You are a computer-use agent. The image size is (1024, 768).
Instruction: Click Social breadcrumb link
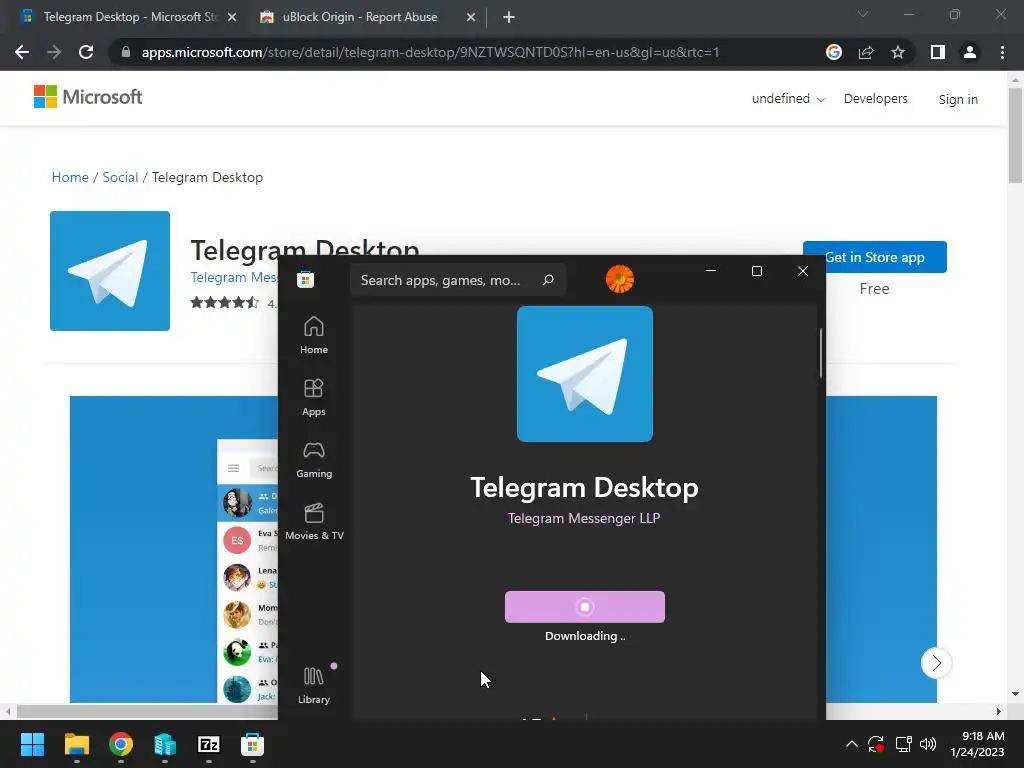click(120, 177)
